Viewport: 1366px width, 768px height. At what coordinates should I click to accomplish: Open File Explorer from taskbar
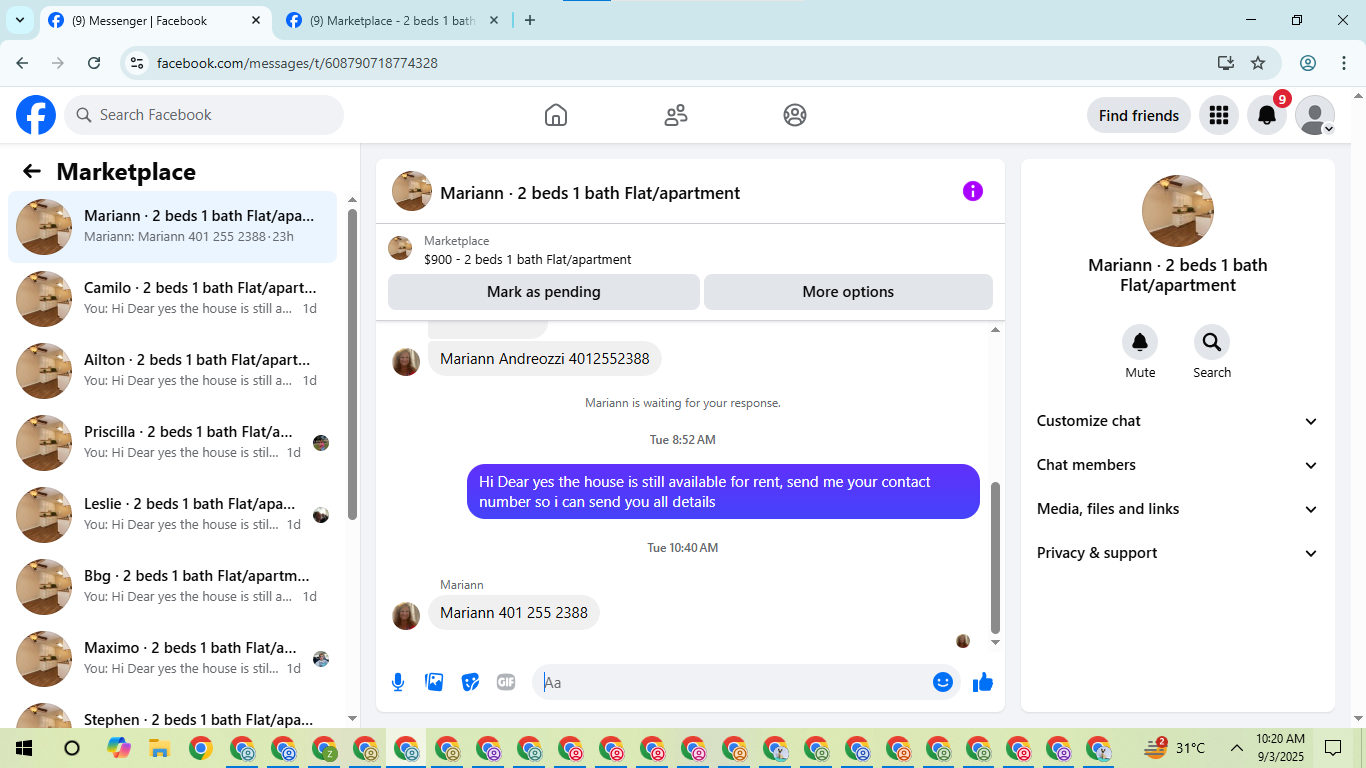[159, 748]
